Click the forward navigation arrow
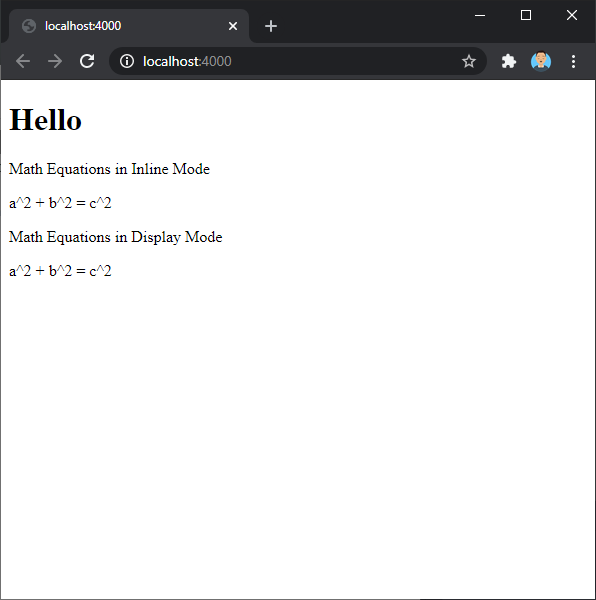Image resolution: width=596 pixels, height=600 pixels. coord(55,61)
